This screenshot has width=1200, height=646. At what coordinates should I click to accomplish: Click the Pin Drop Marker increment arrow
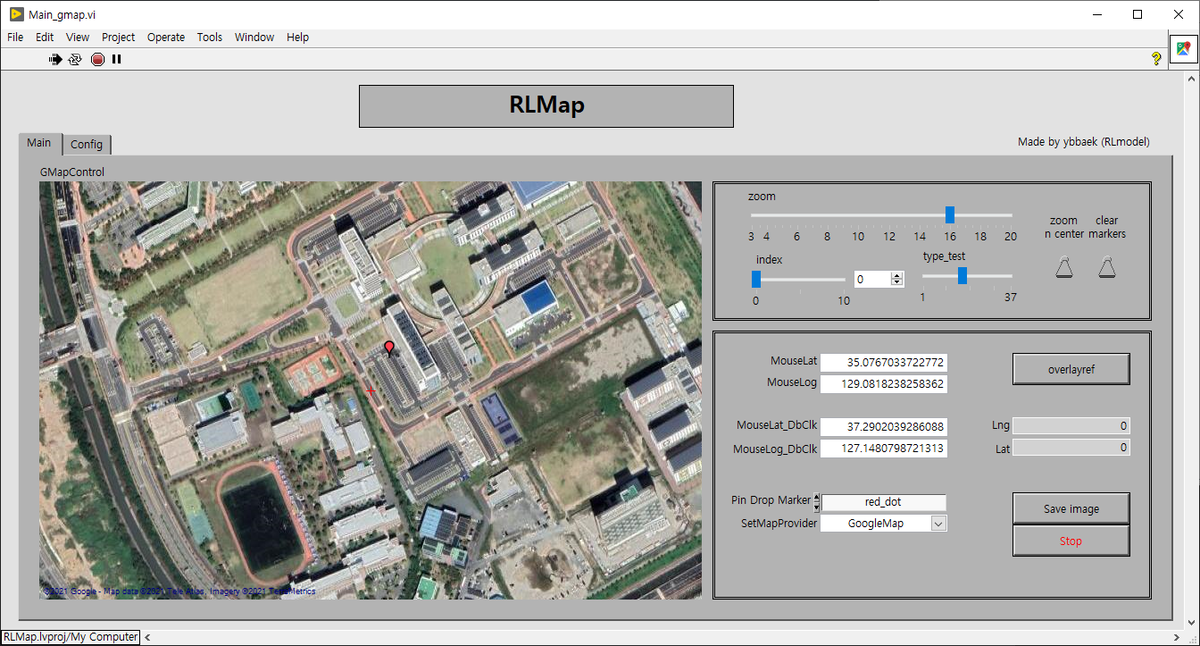816,496
